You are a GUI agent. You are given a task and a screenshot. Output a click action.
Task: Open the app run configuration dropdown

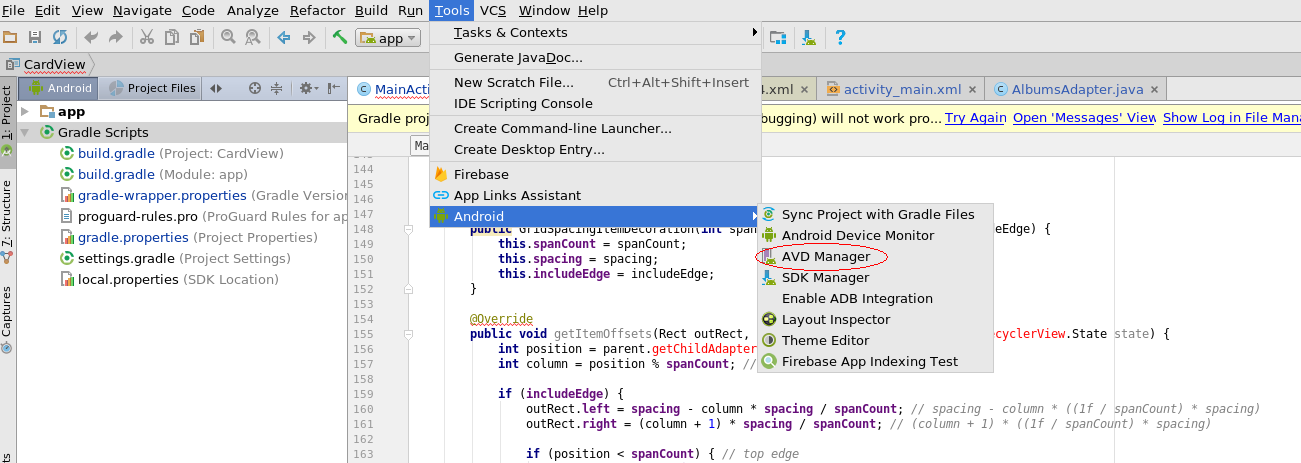click(x=388, y=38)
